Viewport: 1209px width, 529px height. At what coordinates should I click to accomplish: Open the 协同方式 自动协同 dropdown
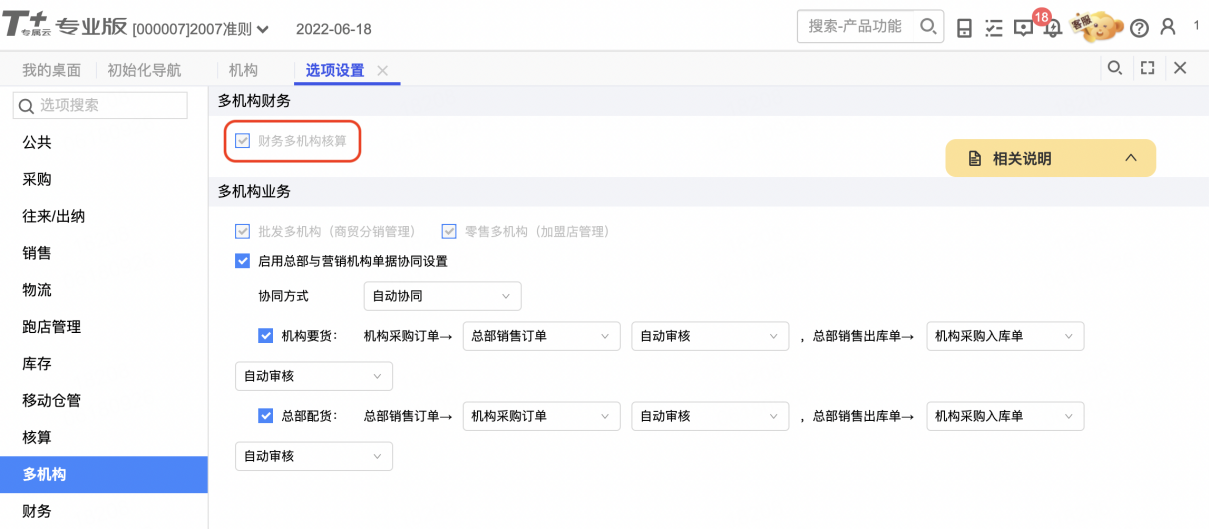pyautogui.click(x=442, y=296)
